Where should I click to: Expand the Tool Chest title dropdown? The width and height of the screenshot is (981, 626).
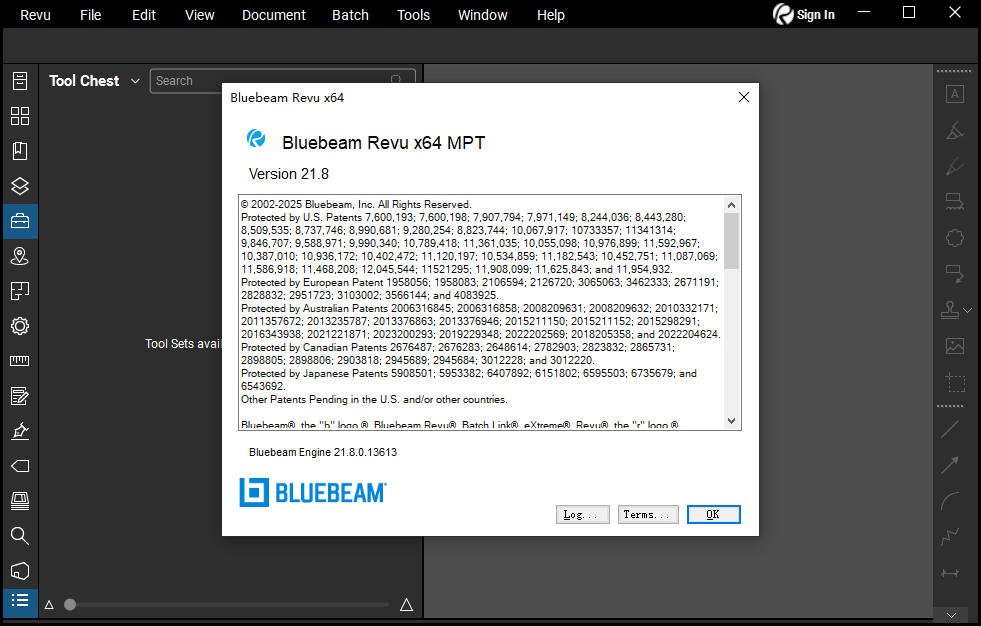click(135, 81)
